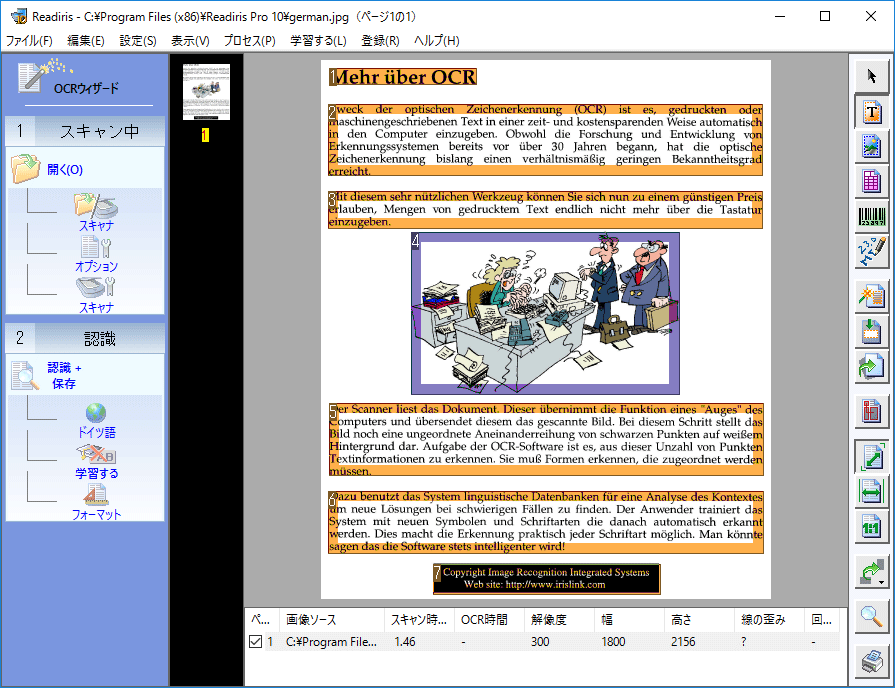Open the 編集(E) menu
895x688 pixels.
point(86,41)
